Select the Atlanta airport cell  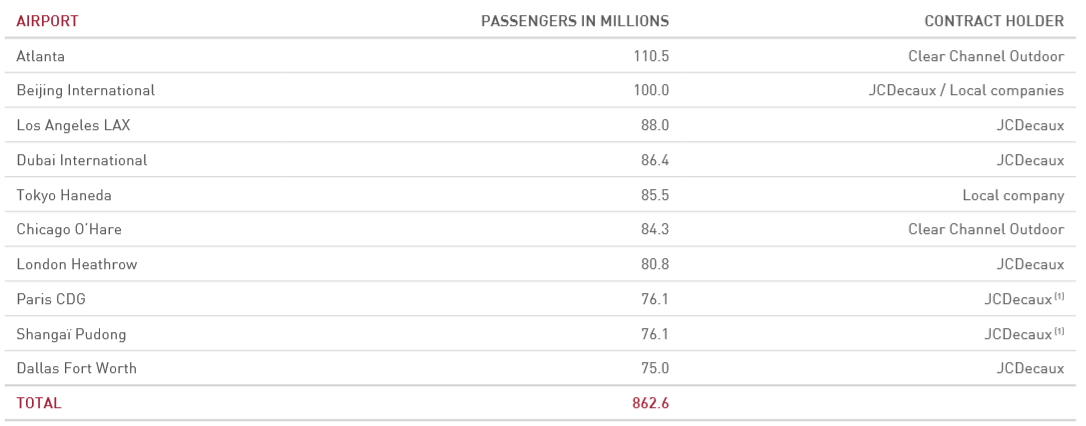(41, 56)
